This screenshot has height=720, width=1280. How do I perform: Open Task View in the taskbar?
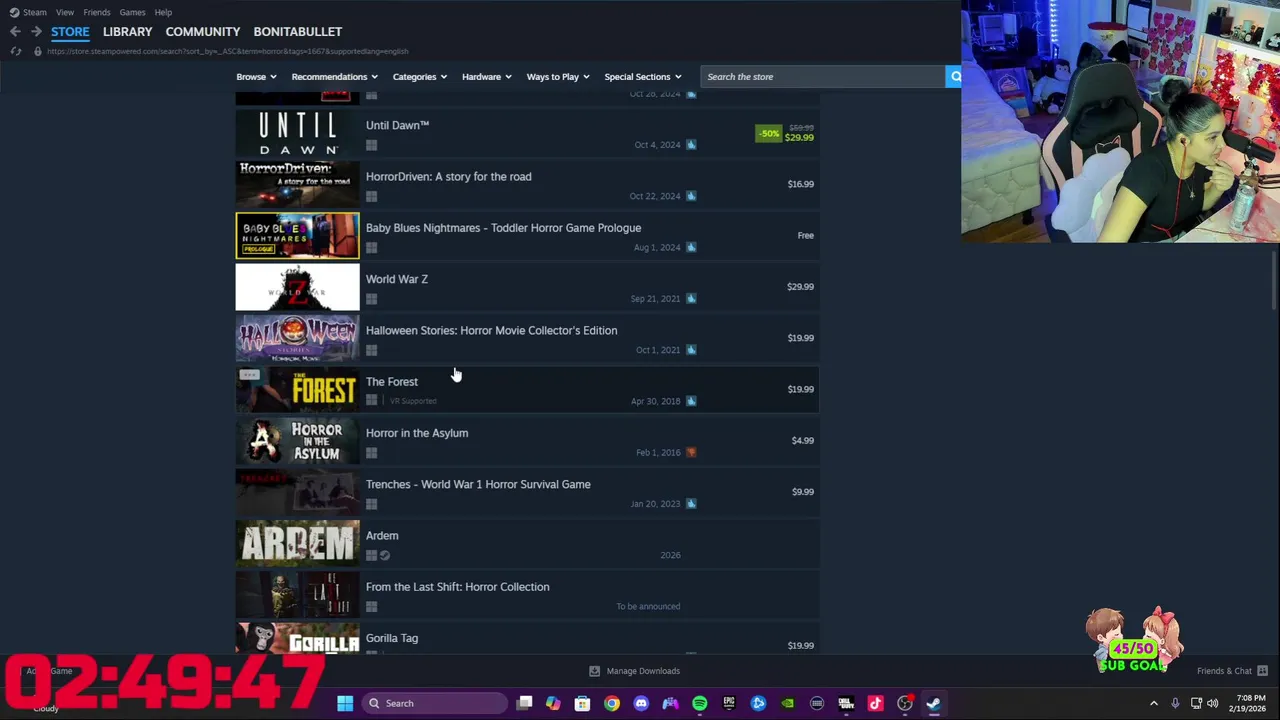(x=524, y=703)
